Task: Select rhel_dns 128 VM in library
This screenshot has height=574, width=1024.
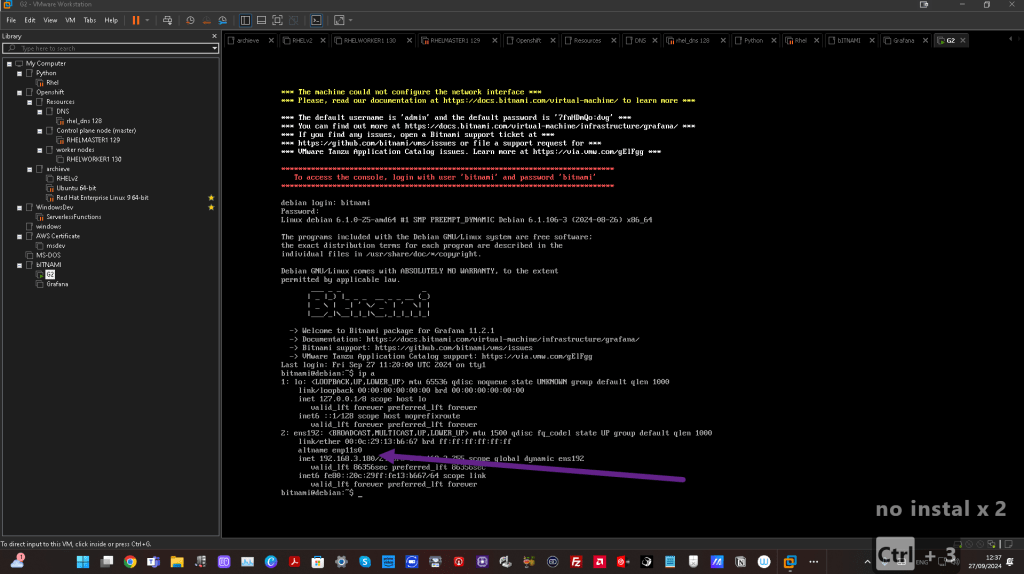Action: (84, 121)
